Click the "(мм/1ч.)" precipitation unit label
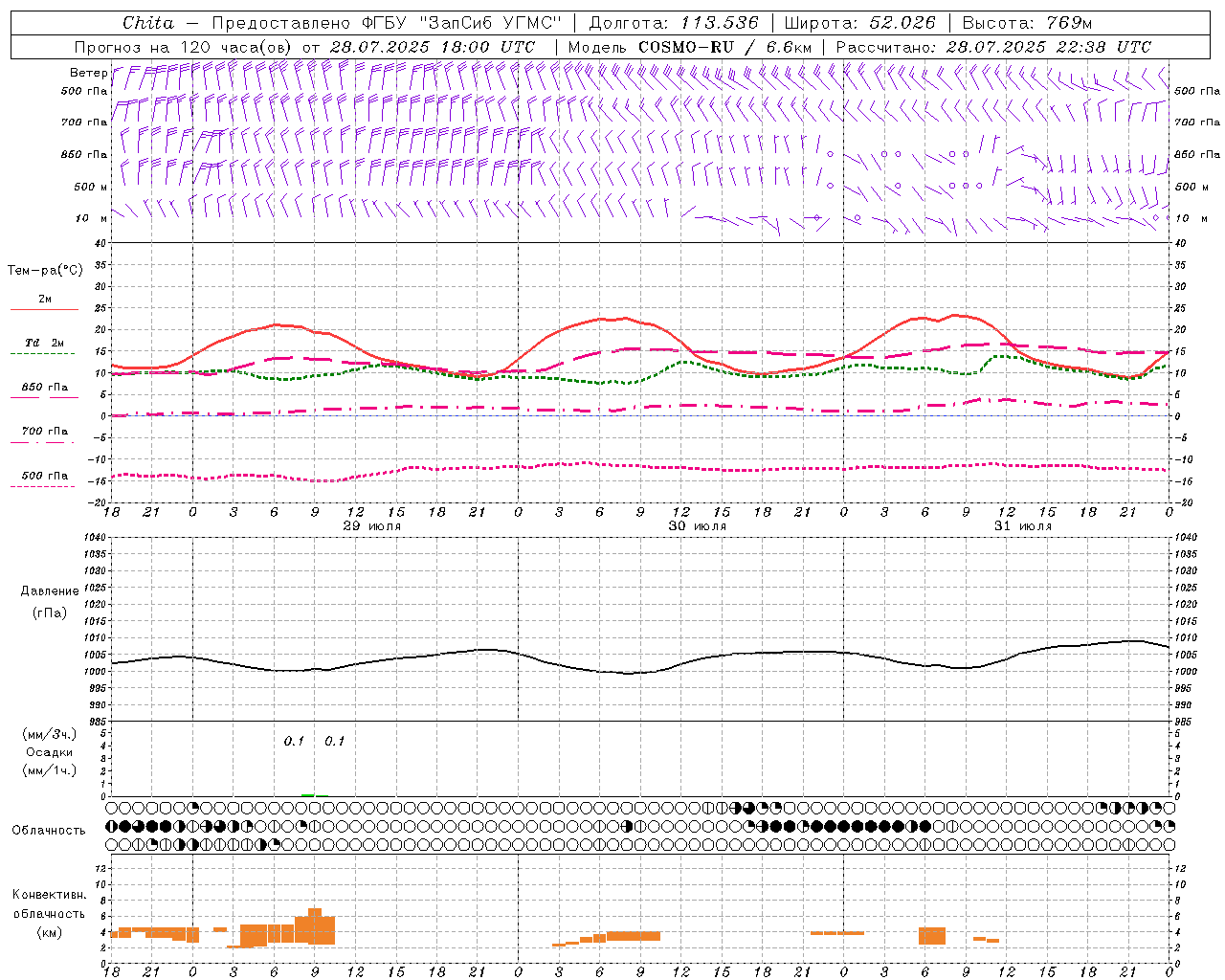This screenshot has width=1225, height=980. pyautogui.click(x=50, y=770)
